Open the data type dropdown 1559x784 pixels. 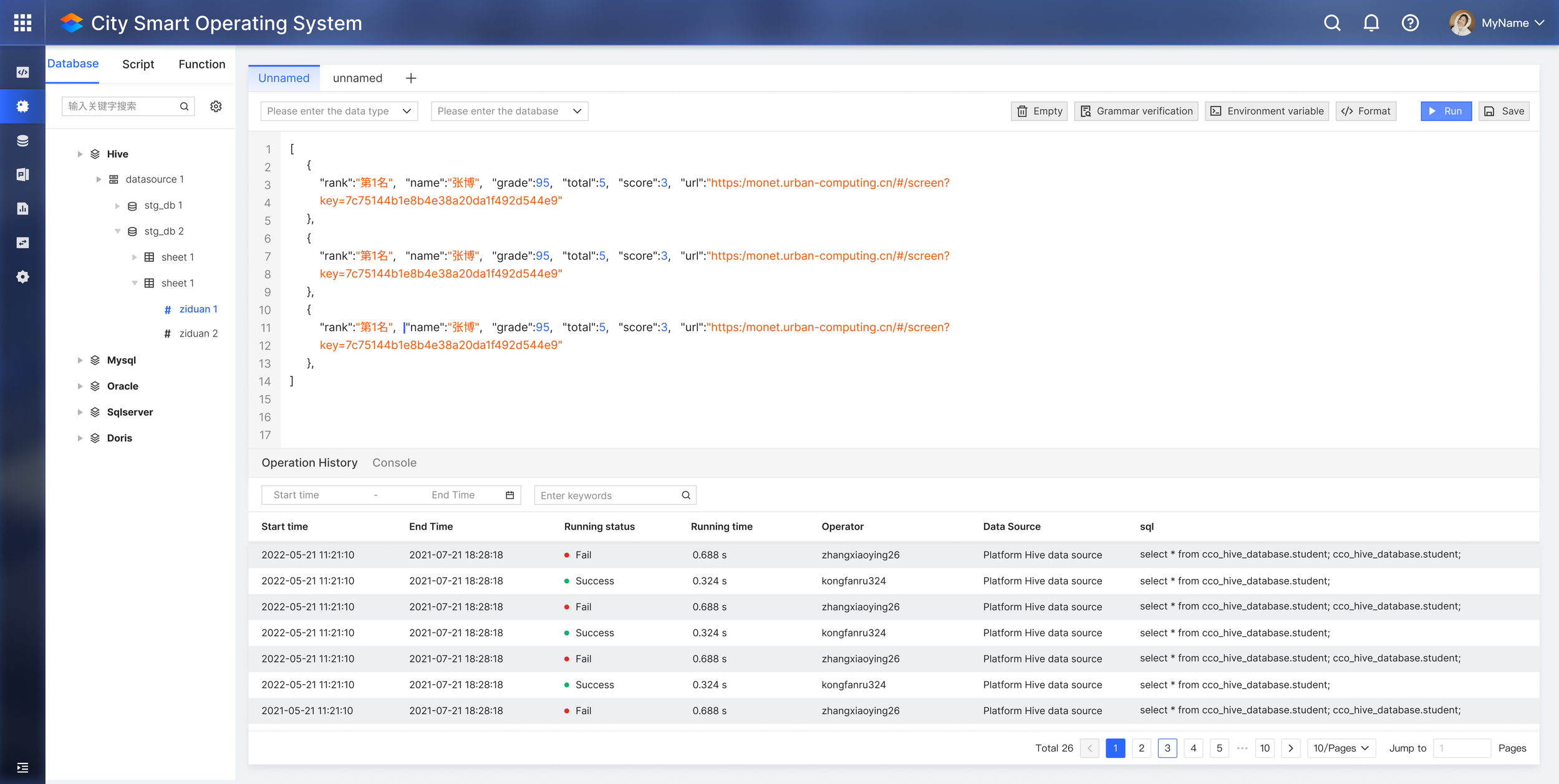tap(339, 111)
